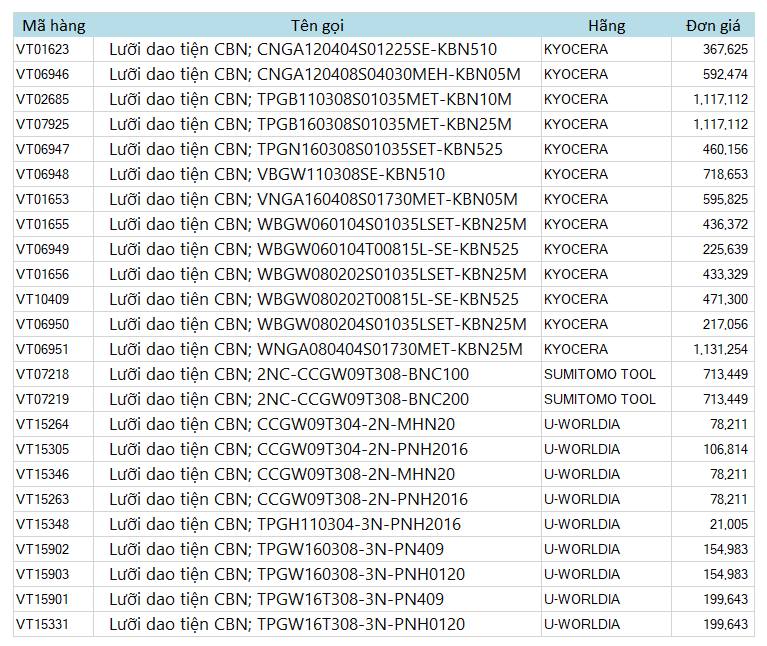Select name cell TPGB160308S01035MET-KBN25M
This screenshot has width=767, height=646.
pyautogui.click(x=317, y=124)
